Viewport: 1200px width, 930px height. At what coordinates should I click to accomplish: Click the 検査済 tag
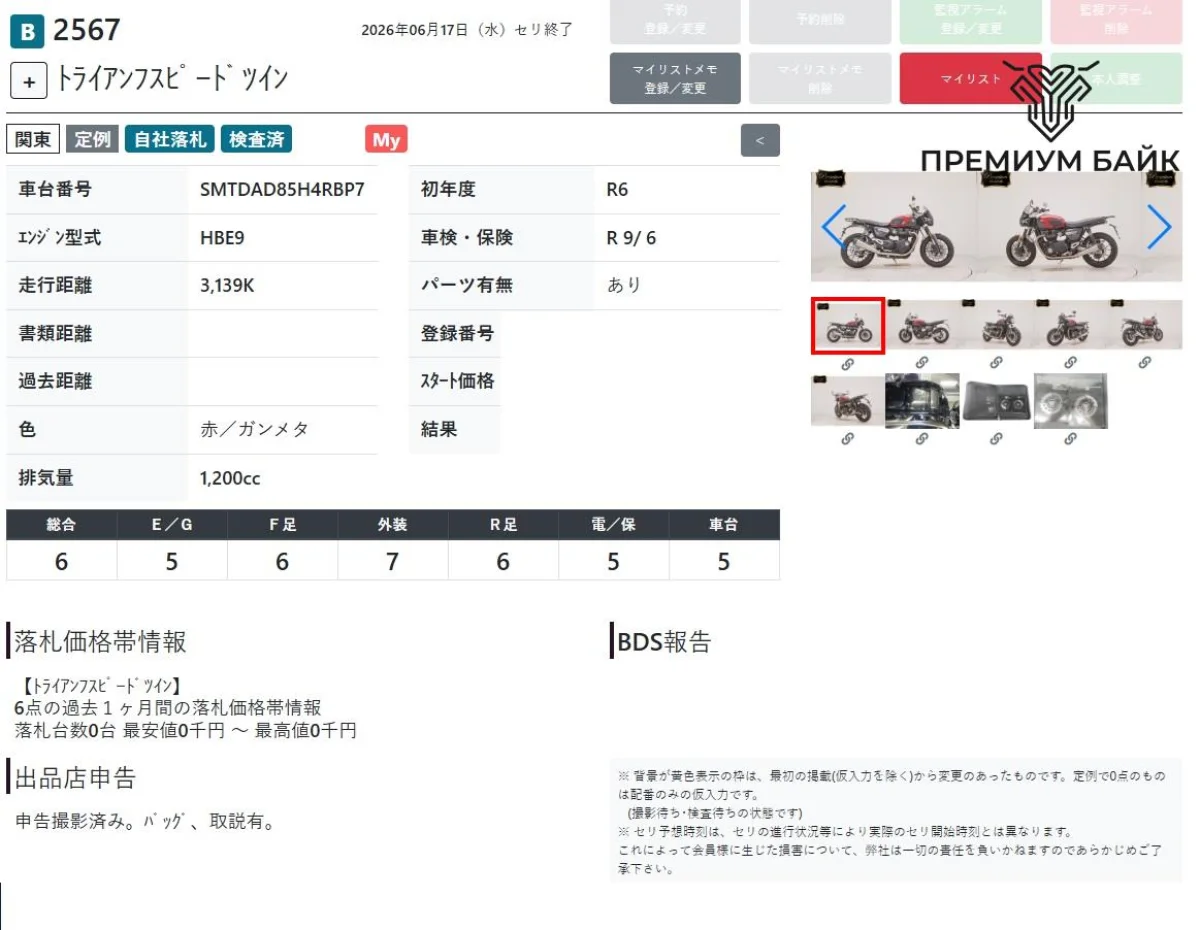coord(256,139)
